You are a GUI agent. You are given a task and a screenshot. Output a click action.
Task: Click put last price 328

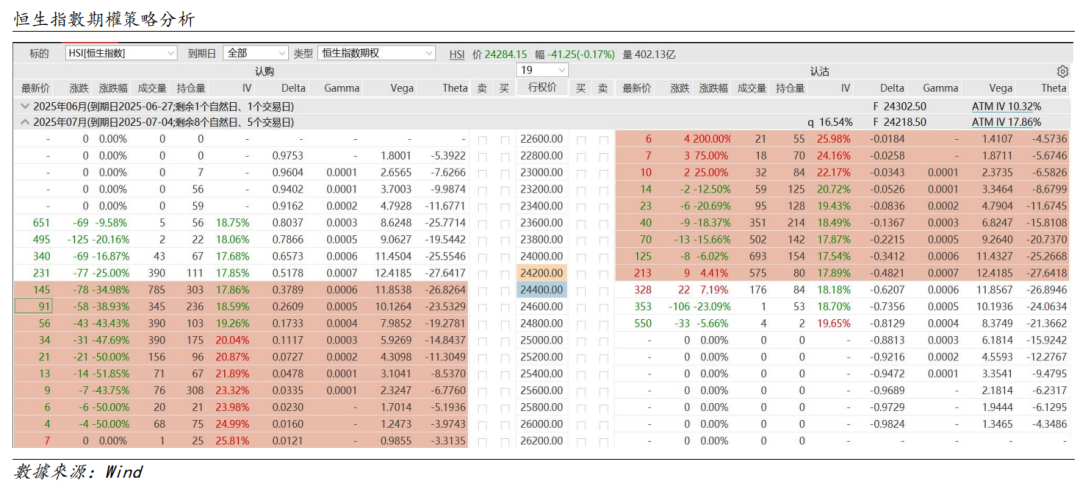click(x=642, y=289)
